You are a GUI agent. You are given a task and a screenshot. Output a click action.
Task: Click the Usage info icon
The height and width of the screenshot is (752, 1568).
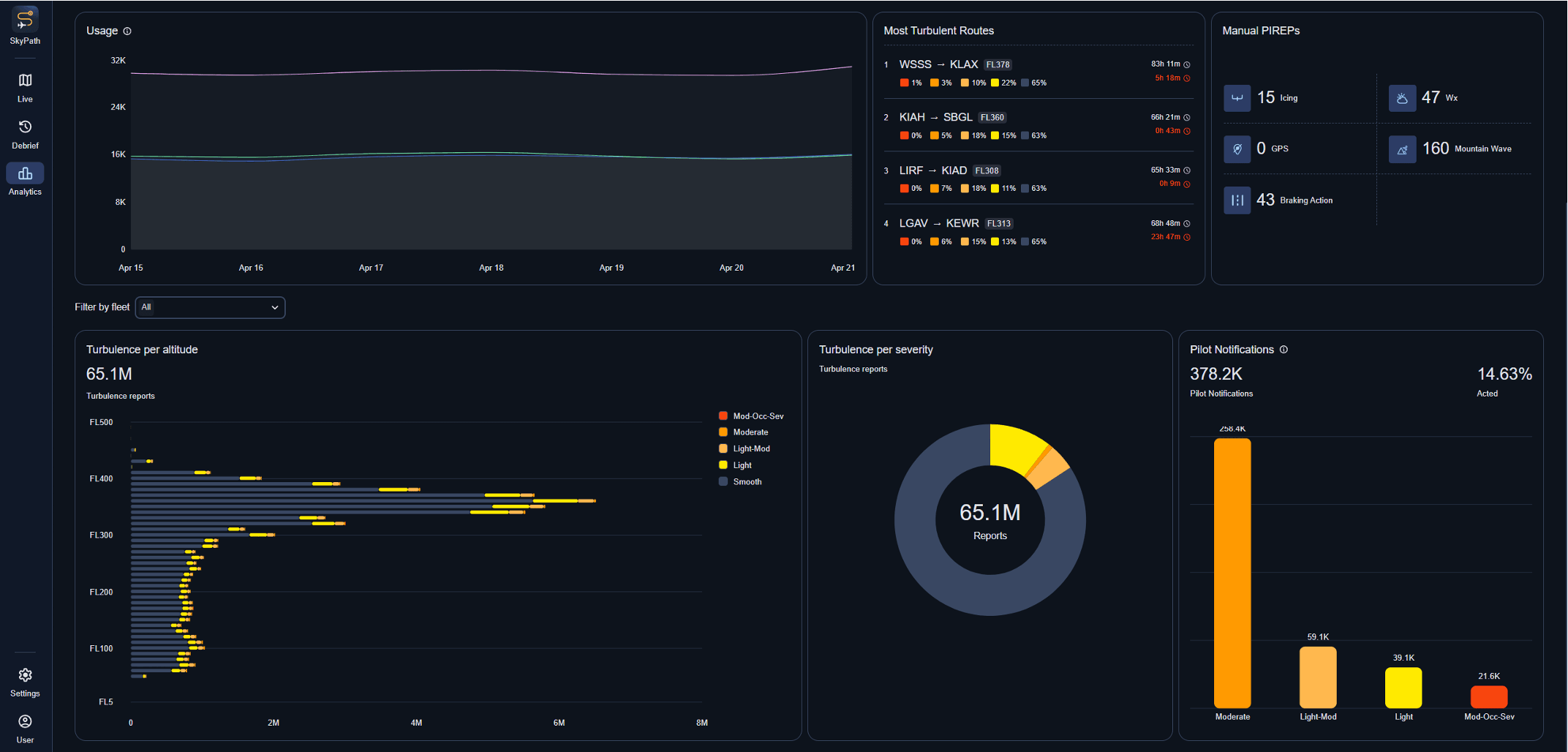click(x=127, y=31)
